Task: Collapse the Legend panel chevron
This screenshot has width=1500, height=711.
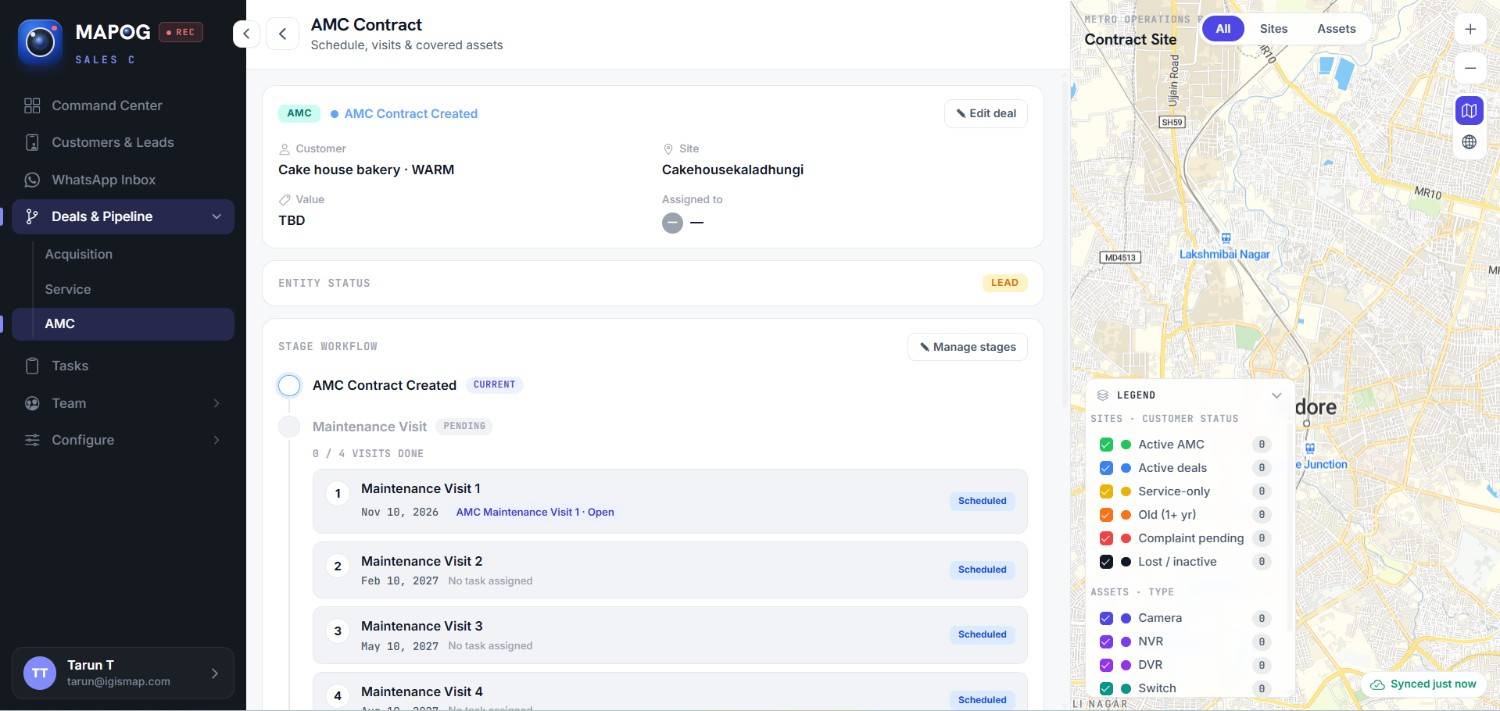Action: coord(1276,396)
